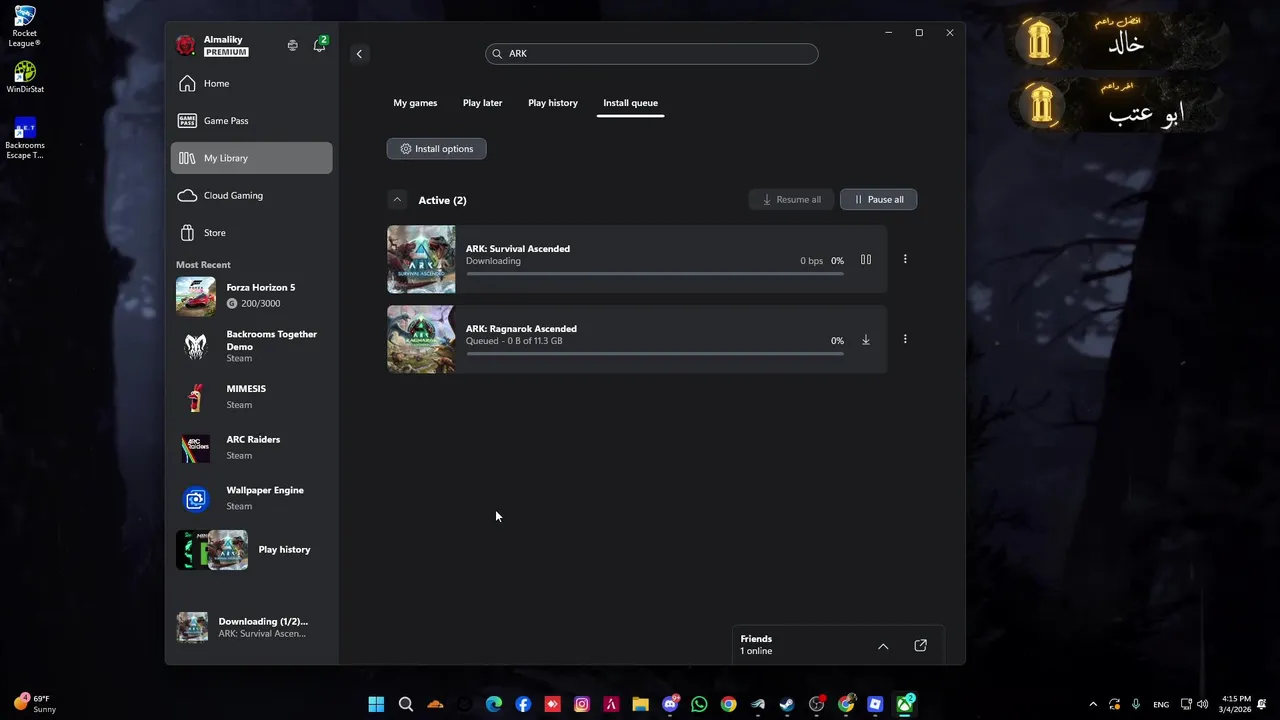Image resolution: width=1280 pixels, height=720 pixels.
Task: Open more options for ARK: Survival Ascended
Action: [905, 259]
